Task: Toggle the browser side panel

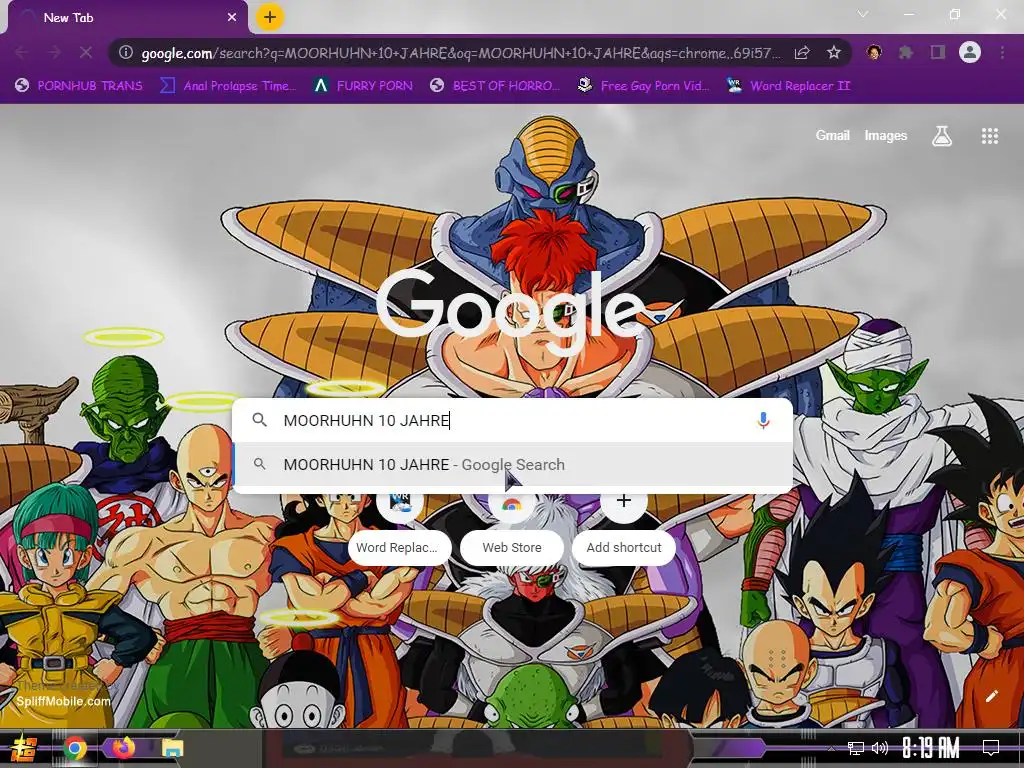Action: (x=938, y=52)
